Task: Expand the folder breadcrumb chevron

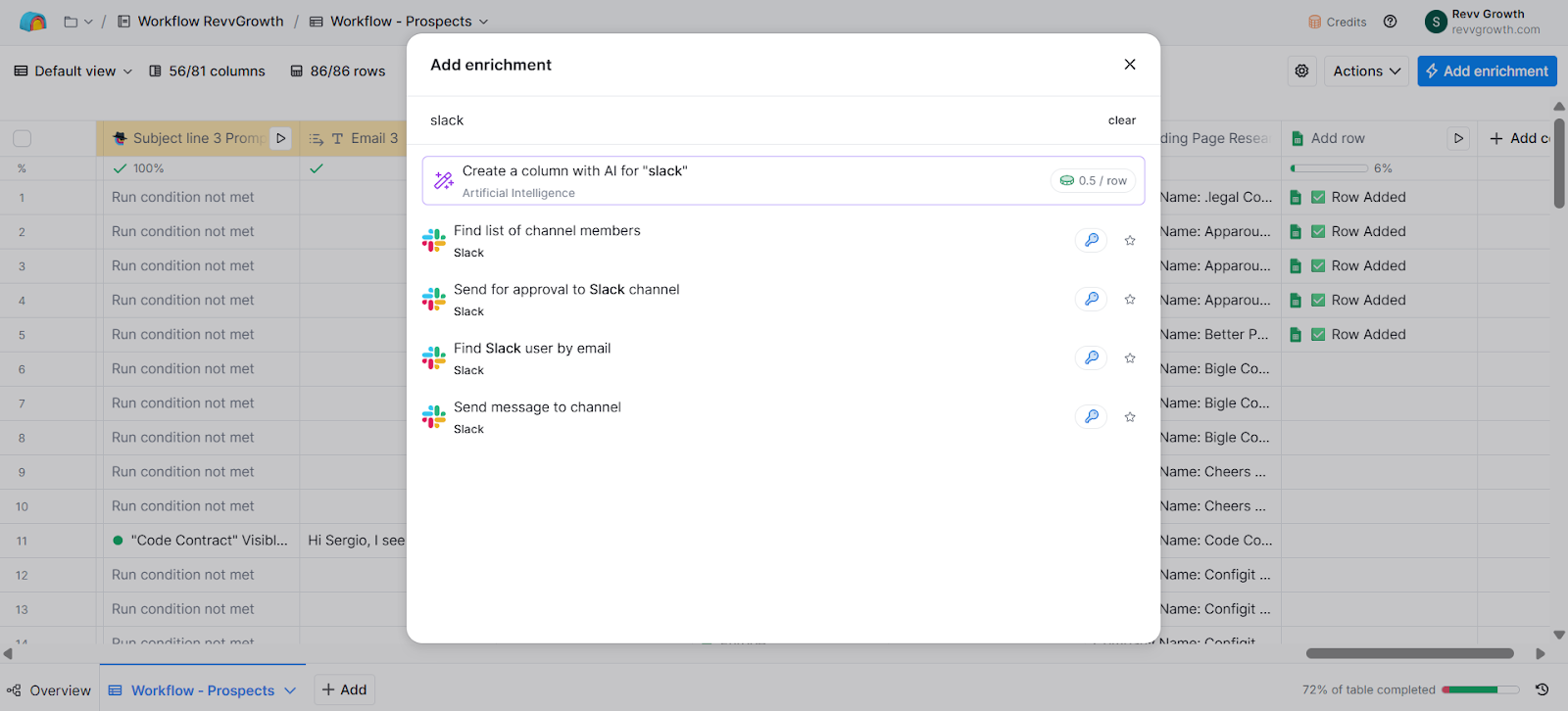Action: click(88, 22)
